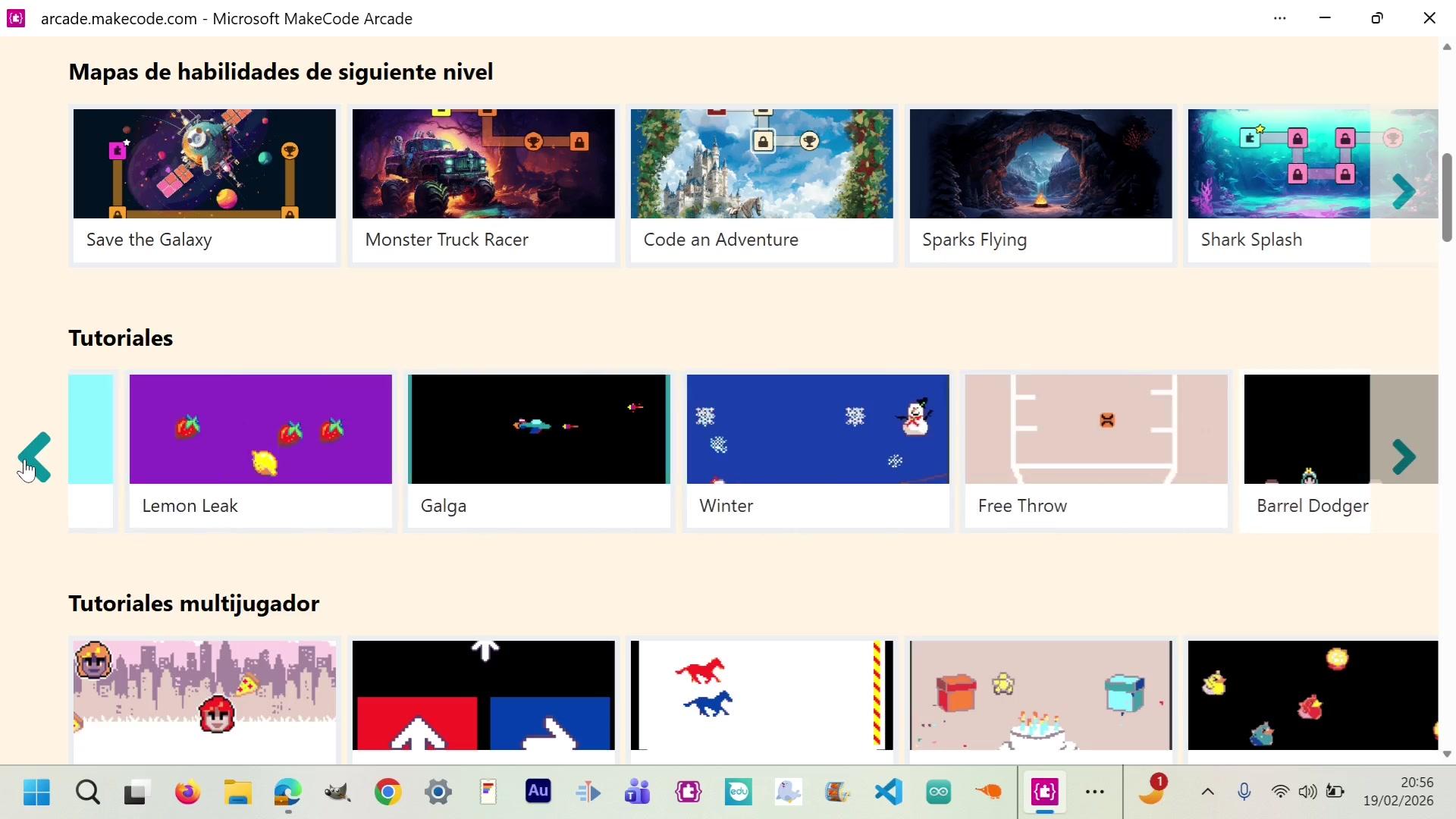Choose the Winter tutorial

[817, 450]
